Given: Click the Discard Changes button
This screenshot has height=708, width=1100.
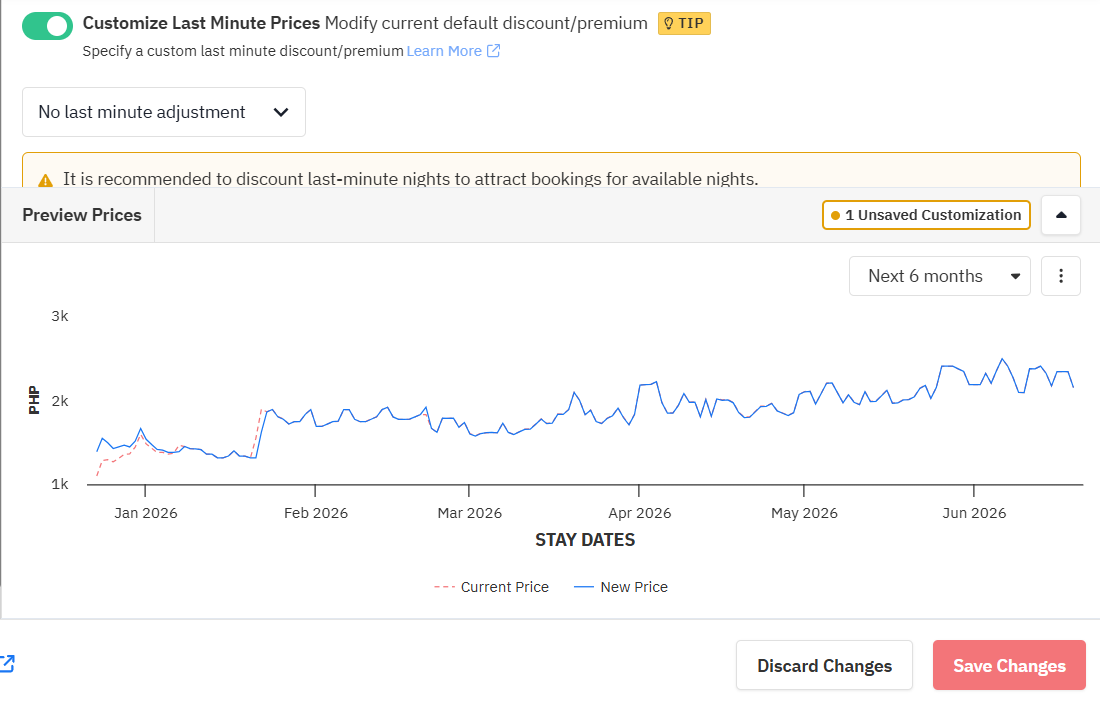Looking at the screenshot, I should pos(824,666).
